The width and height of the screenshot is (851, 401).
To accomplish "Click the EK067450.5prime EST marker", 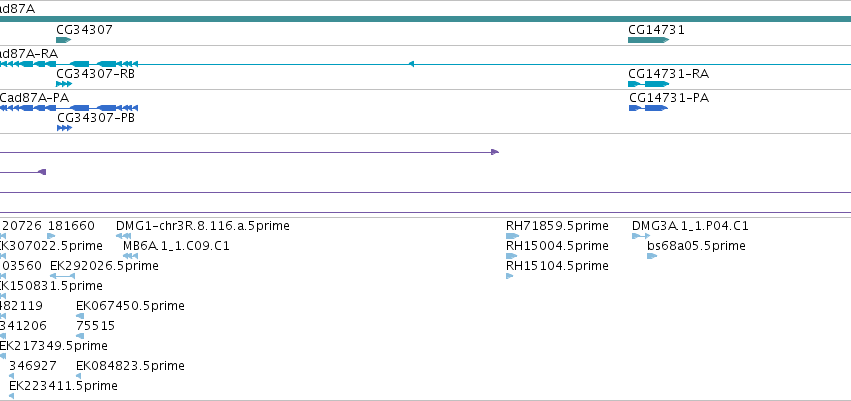I will coord(80,316).
